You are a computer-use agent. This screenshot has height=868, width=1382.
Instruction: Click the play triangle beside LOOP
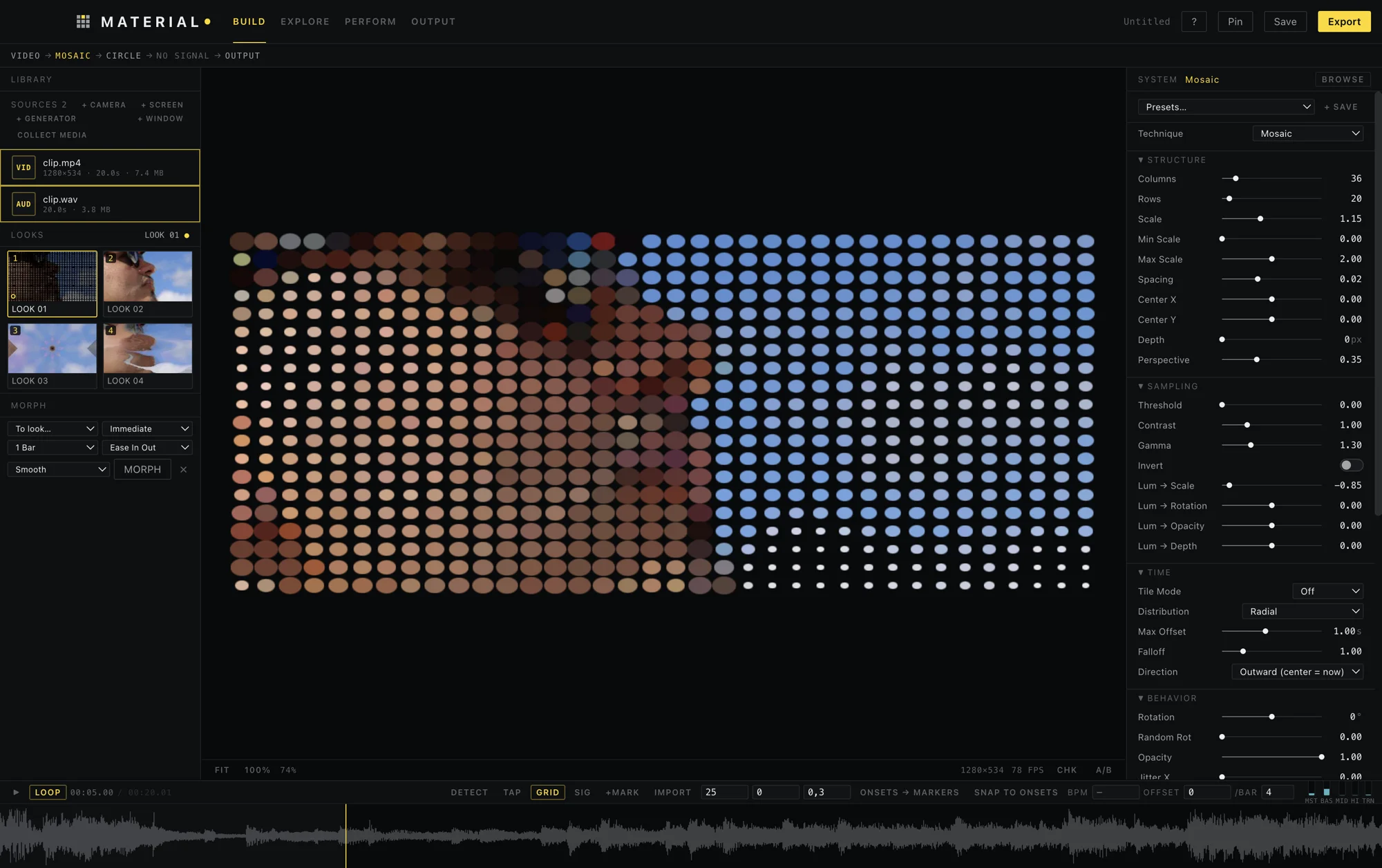point(16,792)
